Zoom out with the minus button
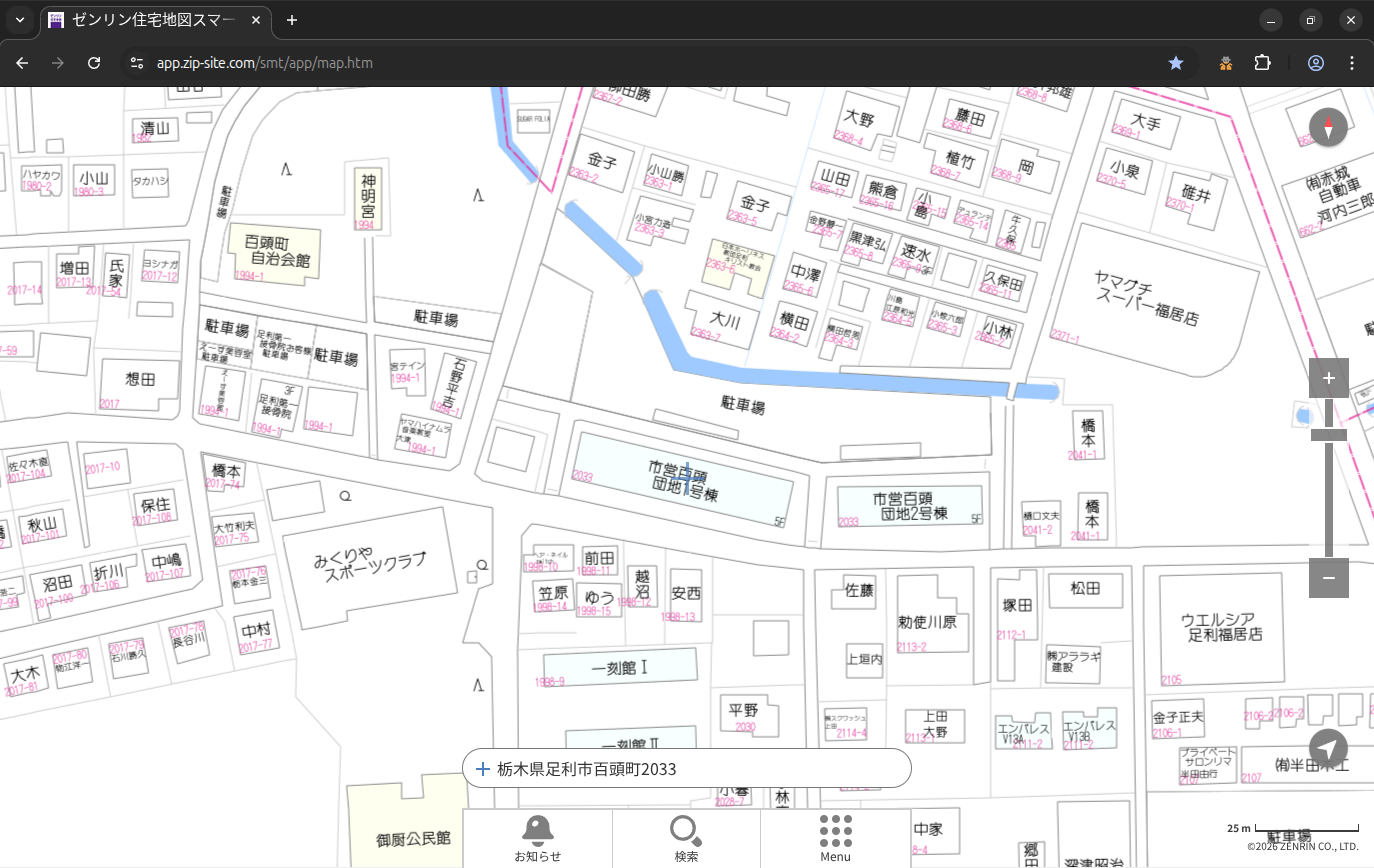The image size is (1374, 868). pos(1328,578)
